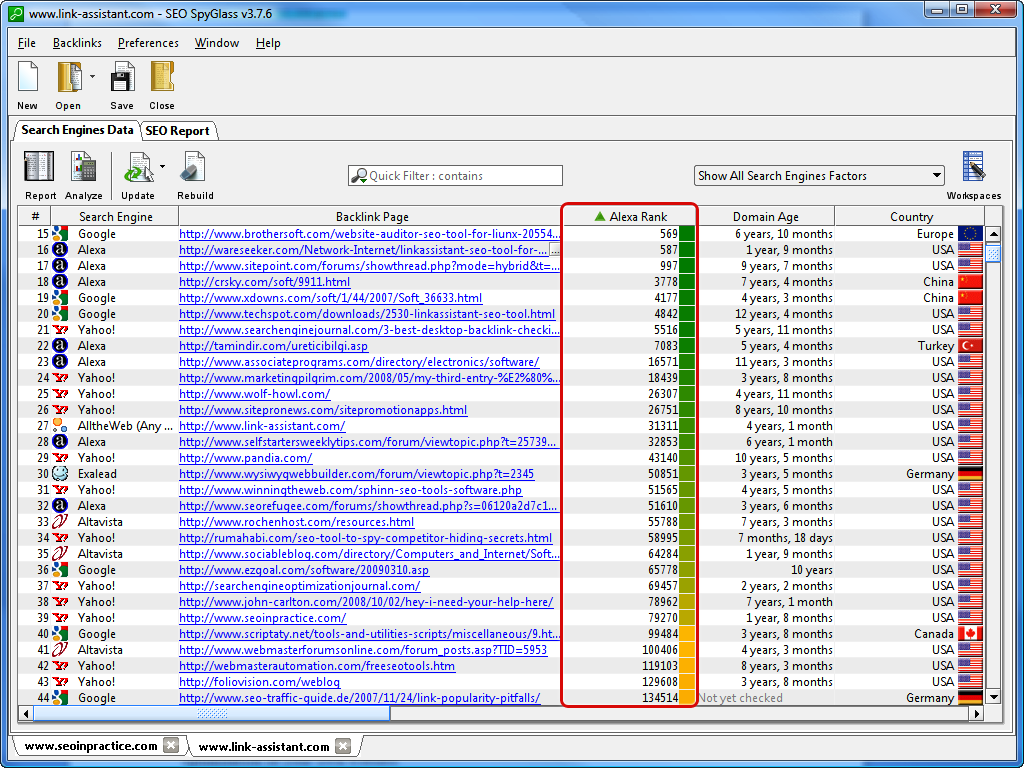Image resolution: width=1024 pixels, height=768 pixels.
Task: Click the horizontal scrollbar right arrow
Action: 978,714
